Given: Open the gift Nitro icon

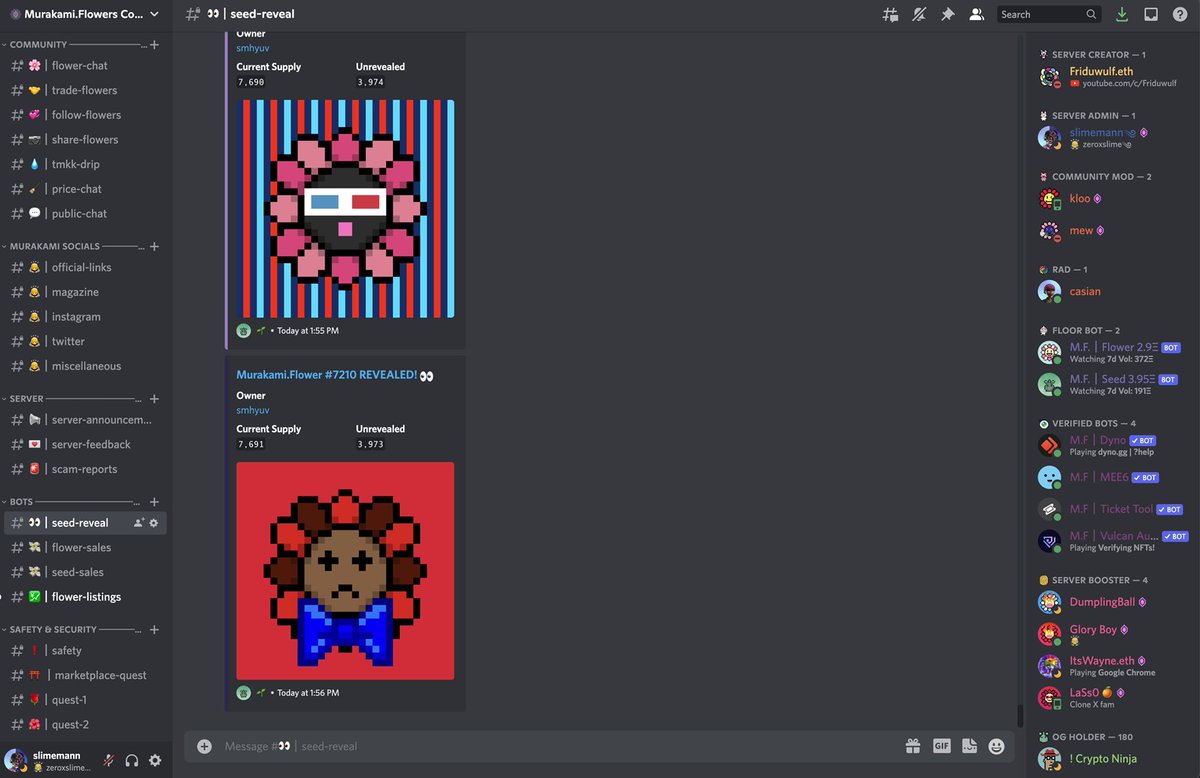Looking at the screenshot, I should tap(912, 746).
